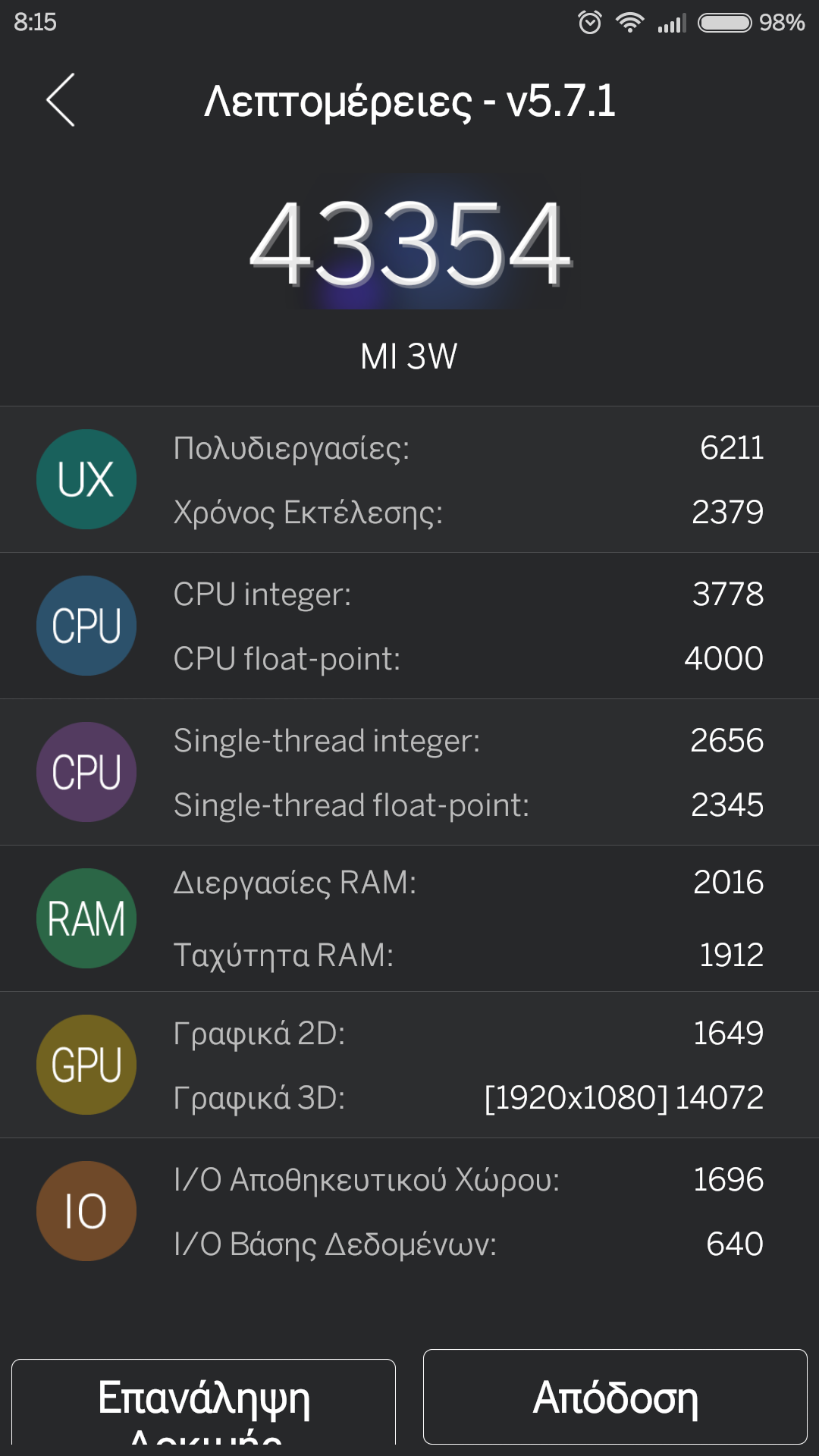Tap the MI 3W device name
The width and height of the screenshot is (819, 1456).
(x=409, y=356)
